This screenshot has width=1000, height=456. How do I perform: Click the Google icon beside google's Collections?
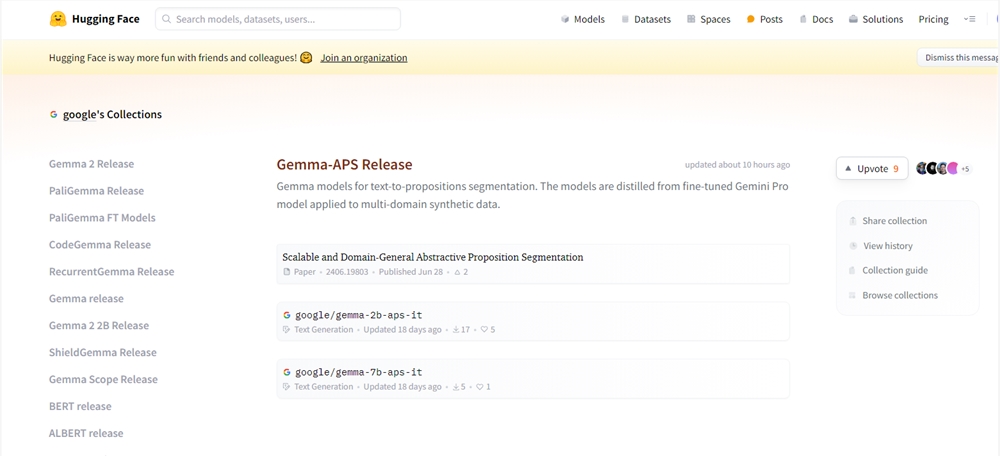(54, 115)
